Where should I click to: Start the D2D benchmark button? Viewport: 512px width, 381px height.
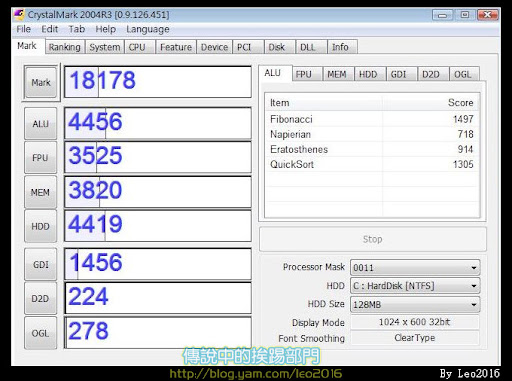point(41,298)
